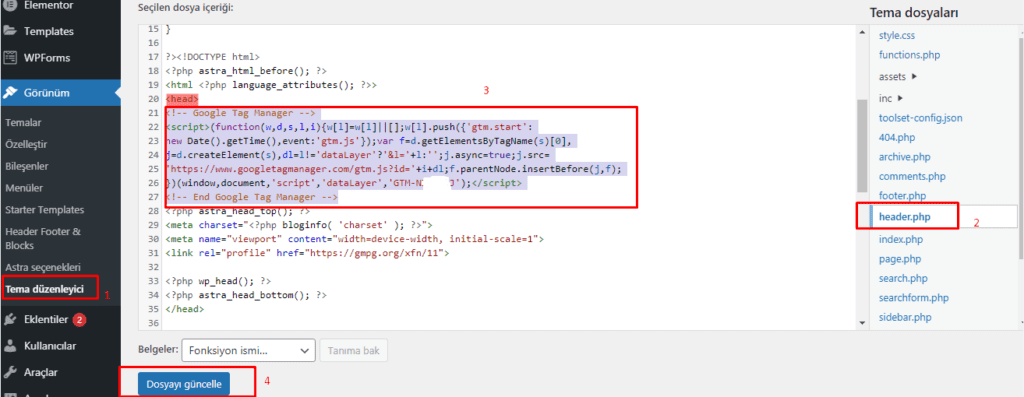Expand the assets folder
The width and height of the screenshot is (1024, 397).
pyautogui.click(x=897, y=76)
